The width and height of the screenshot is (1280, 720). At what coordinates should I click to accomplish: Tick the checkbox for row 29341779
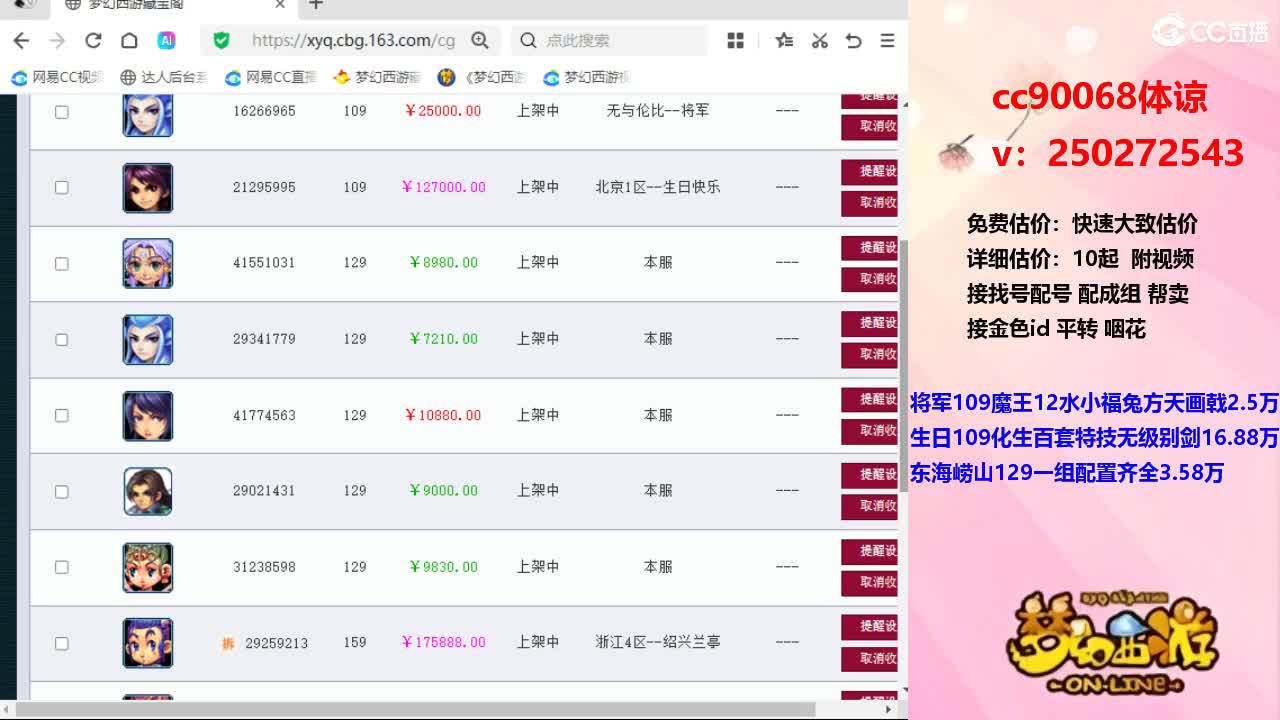pos(61,339)
